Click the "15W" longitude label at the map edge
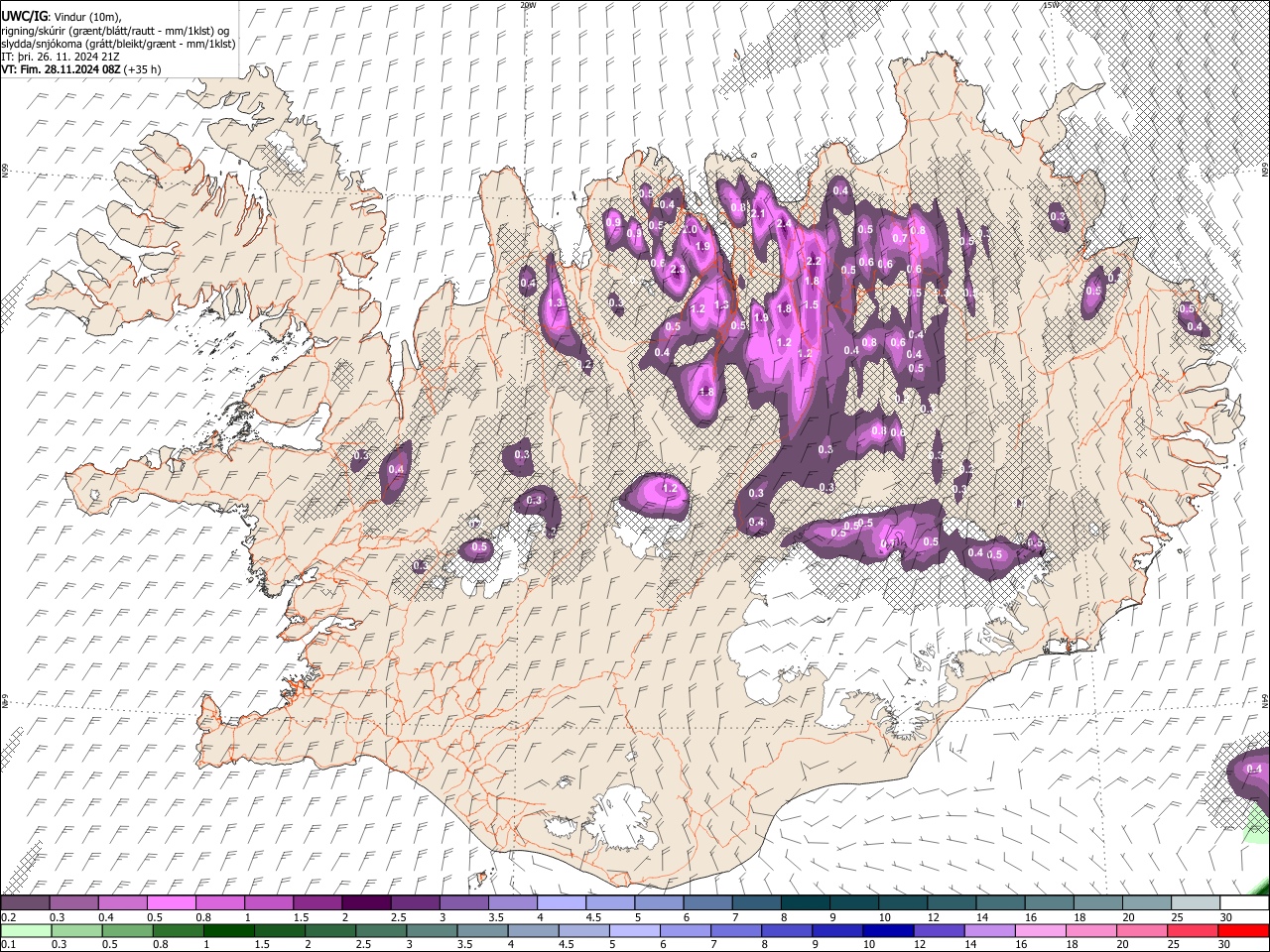The width and height of the screenshot is (1270, 952). click(1051, 5)
